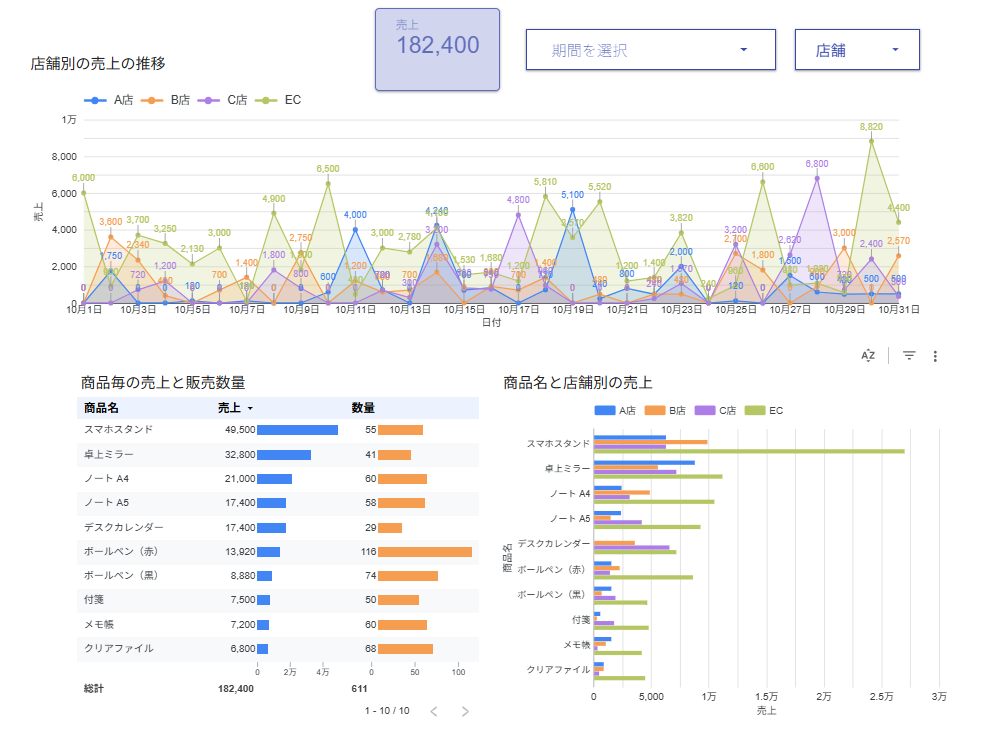Open the 期間を選択 date range dropdown
Screen dimensions: 985x739
click(650, 50)
